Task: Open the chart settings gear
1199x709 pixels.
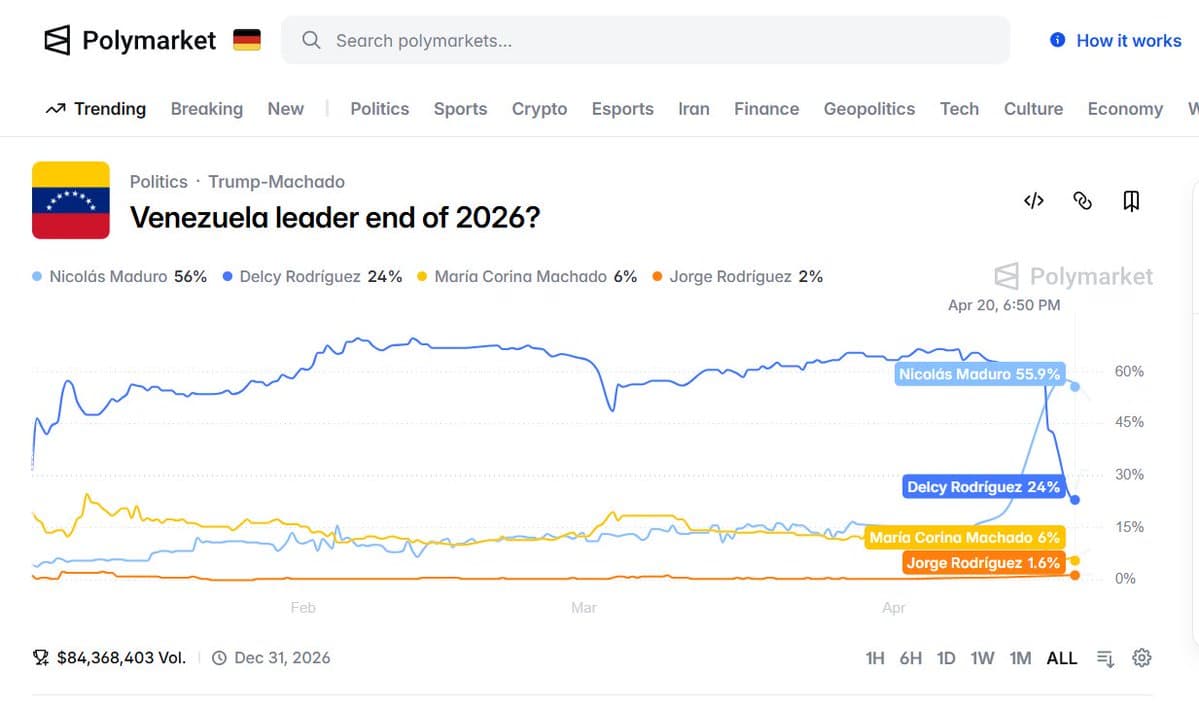Action: [x=1141, y=658]
